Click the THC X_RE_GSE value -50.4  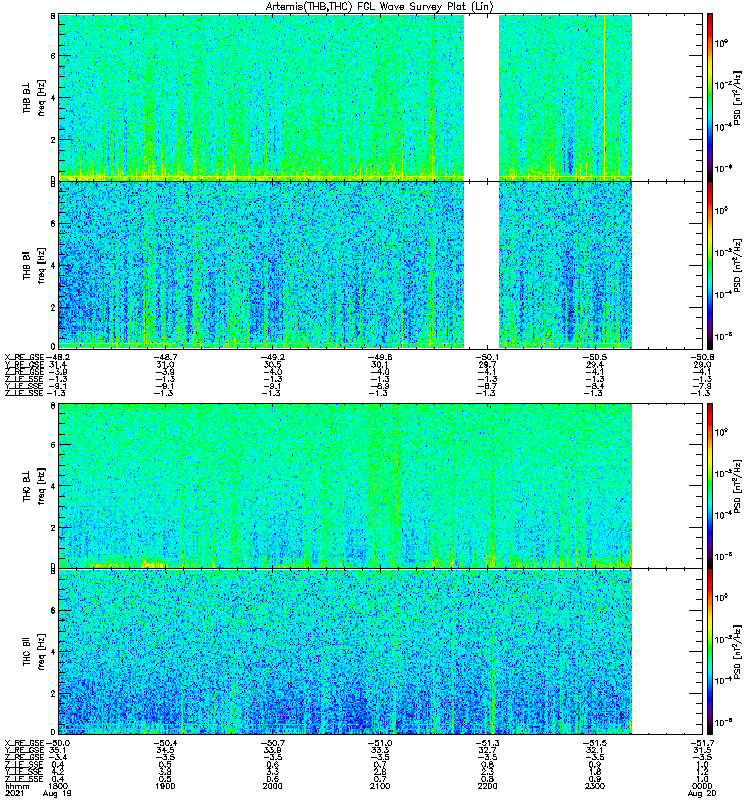pos(165,743)
